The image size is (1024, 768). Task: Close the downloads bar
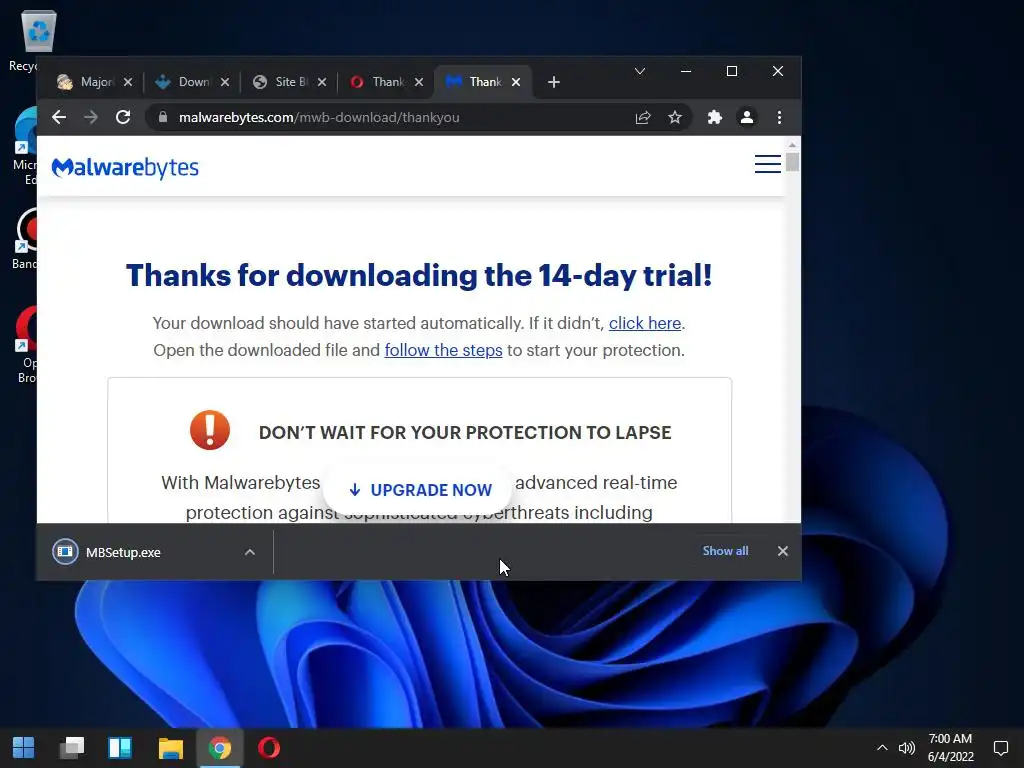782,551
